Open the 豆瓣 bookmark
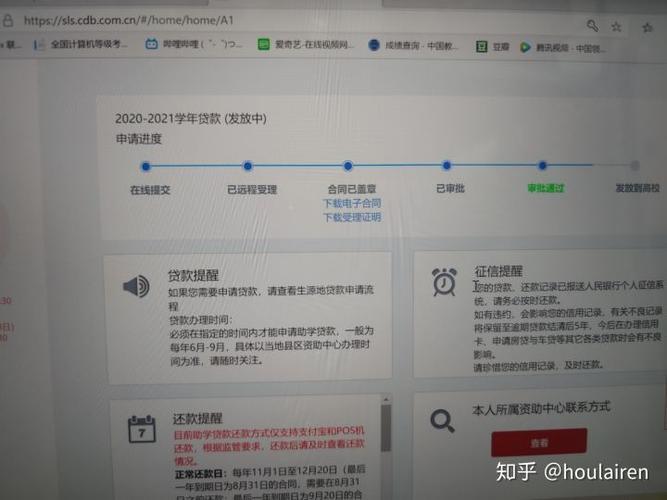Image resolution: width=667 pixels, height=500 pixels. click(x=493, y=46)
